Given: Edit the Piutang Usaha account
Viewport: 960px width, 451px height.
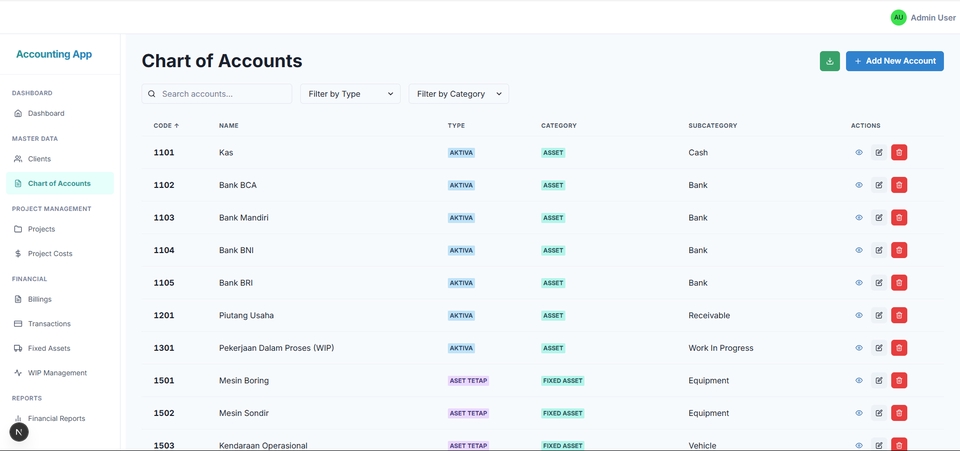Looking at the screenshot, I should click(879, 315).
